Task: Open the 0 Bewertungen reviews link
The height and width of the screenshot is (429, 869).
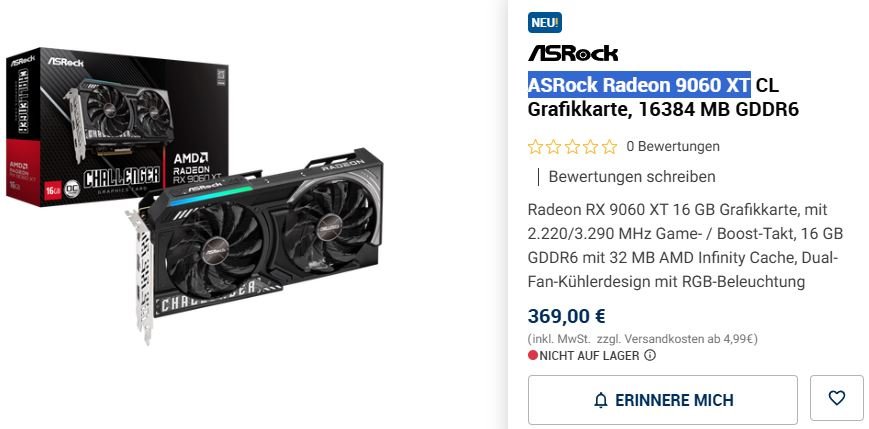Action: [x=673, y=147]
